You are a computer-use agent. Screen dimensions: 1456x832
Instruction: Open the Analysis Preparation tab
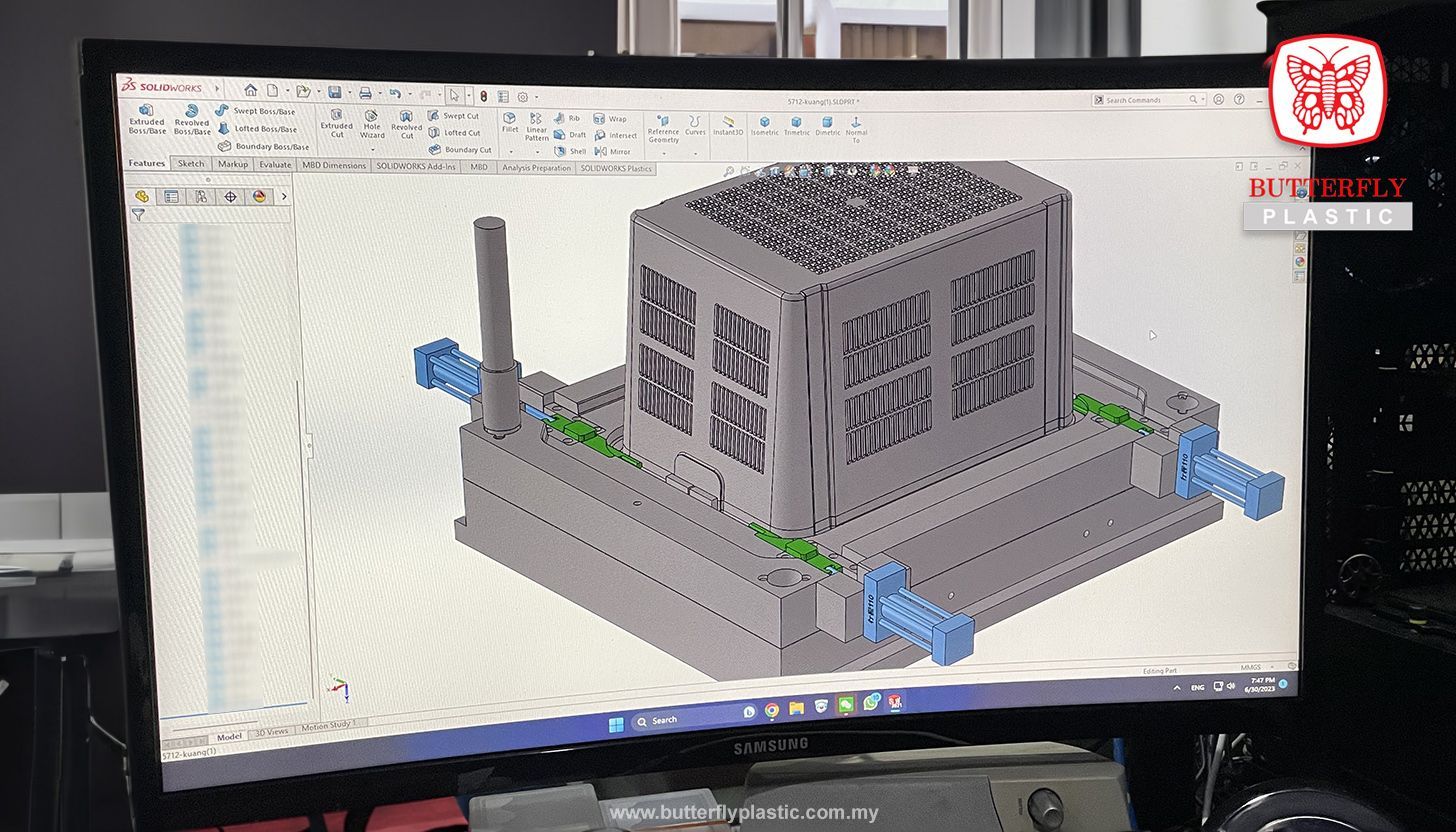tap(537, 168)
